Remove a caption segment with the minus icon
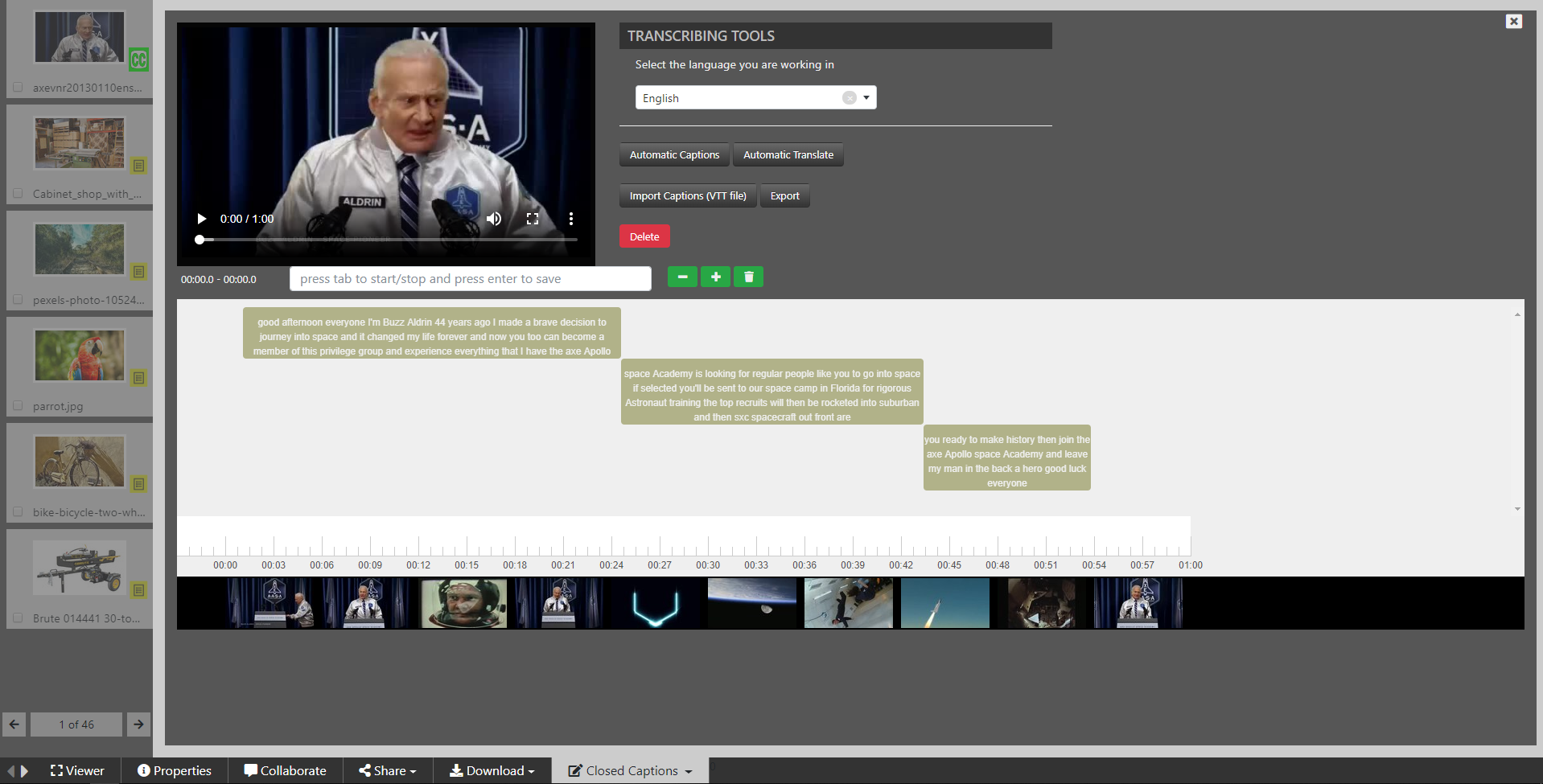Image resolution: width=1543 pixels, height=784 pixels. [681, 277]
